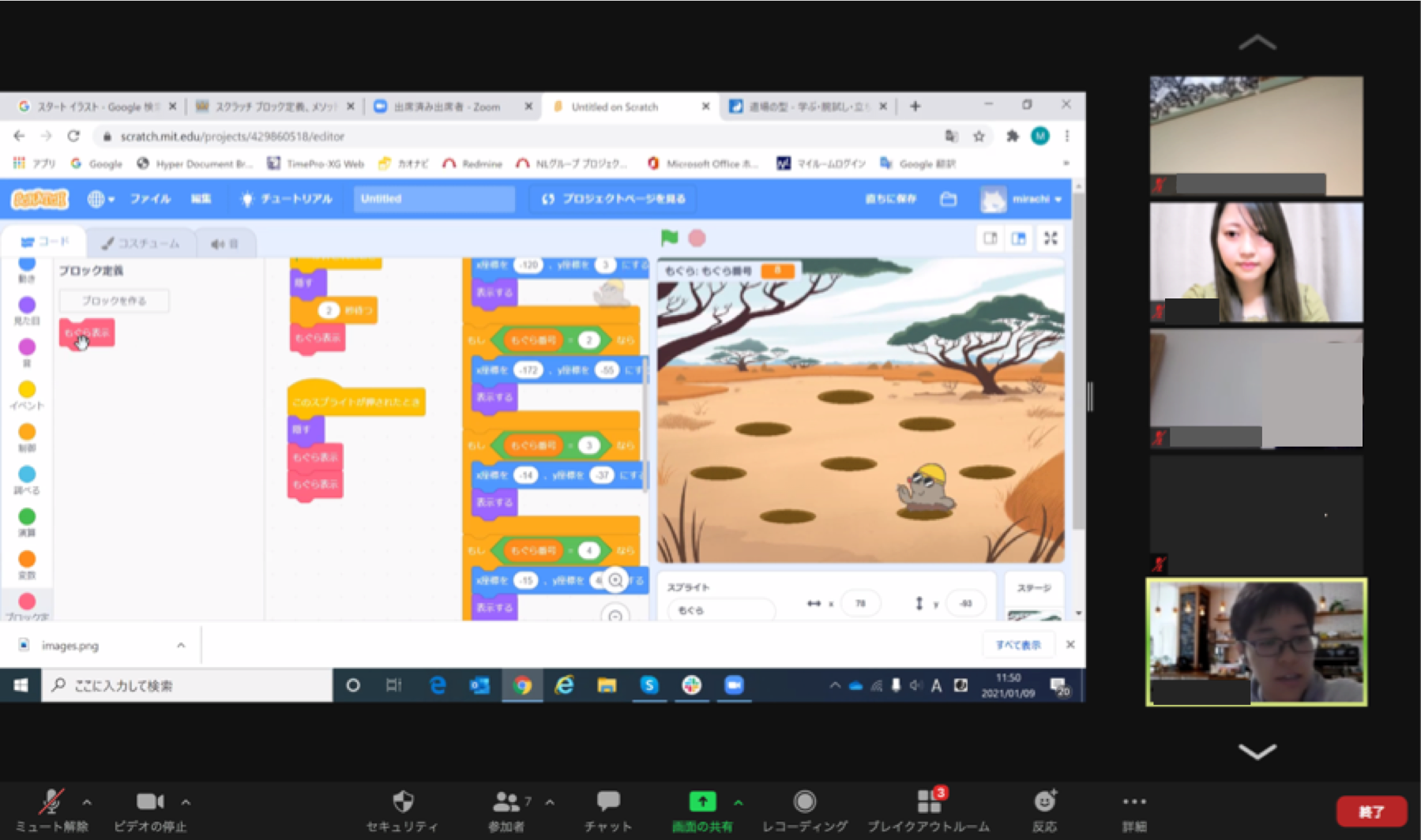Expand video options arrow
This screenshot has height=840, width=1421.
tap(186, 802)
